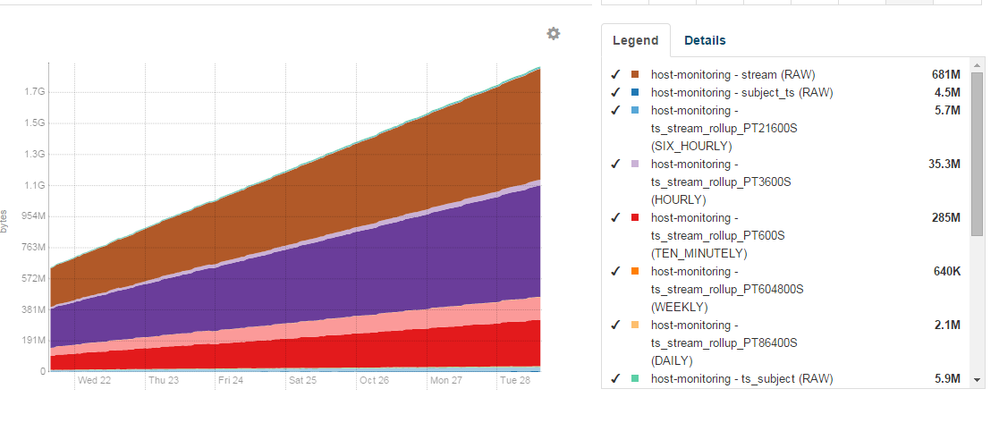Switch to the Details tab
This screenshot has height=431, width=999.
tap(705, 40)
